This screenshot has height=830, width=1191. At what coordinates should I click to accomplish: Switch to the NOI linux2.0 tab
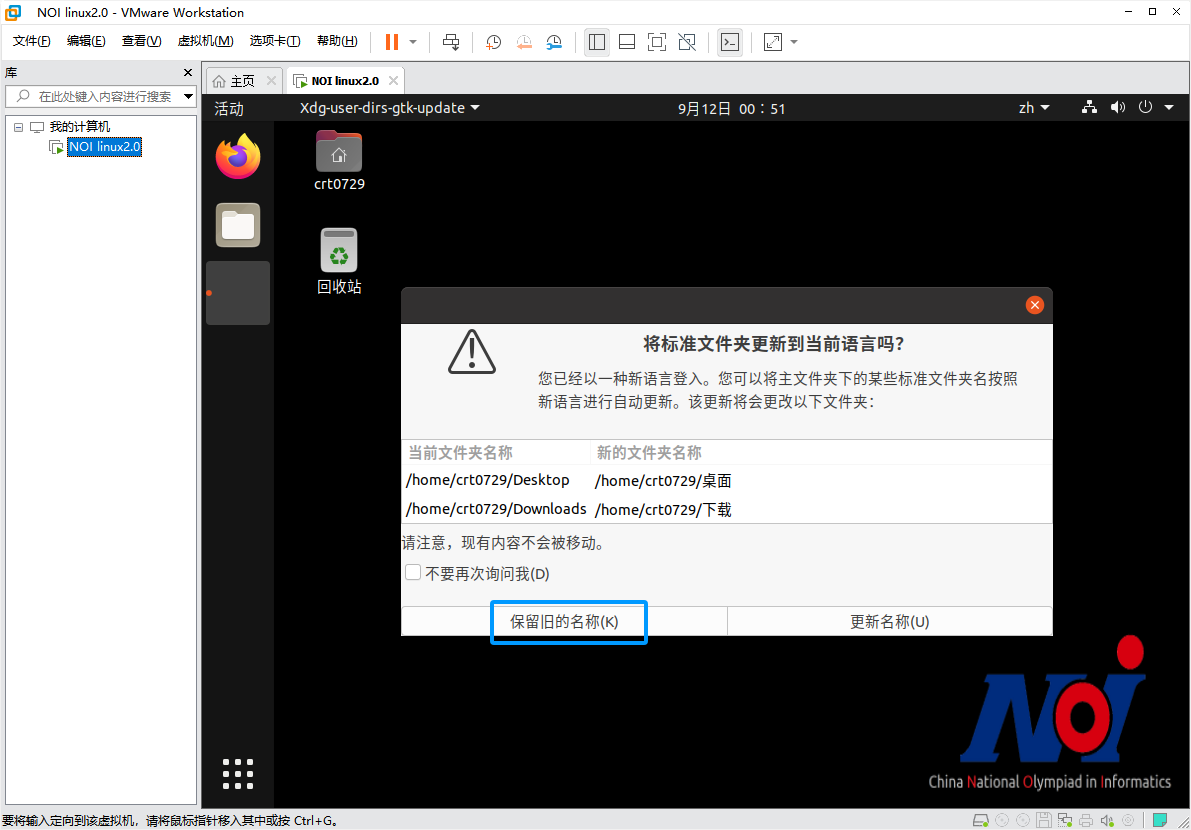pos(346,80)
